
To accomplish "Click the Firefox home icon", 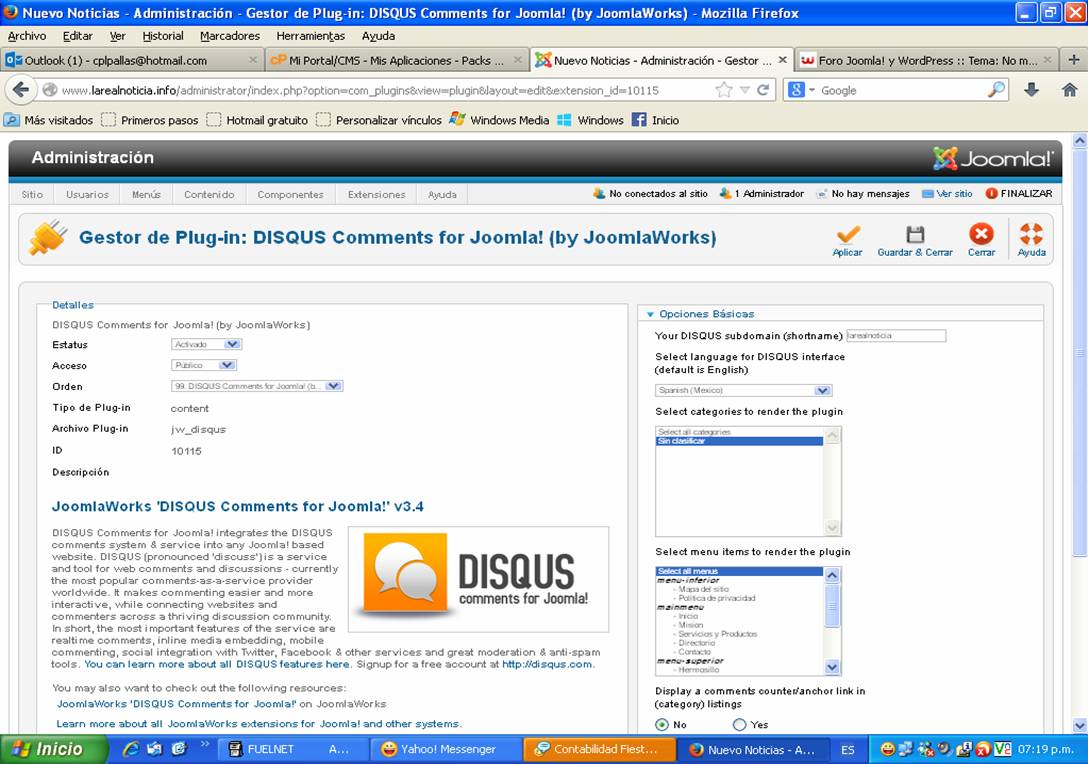I will pos(1069,90).
